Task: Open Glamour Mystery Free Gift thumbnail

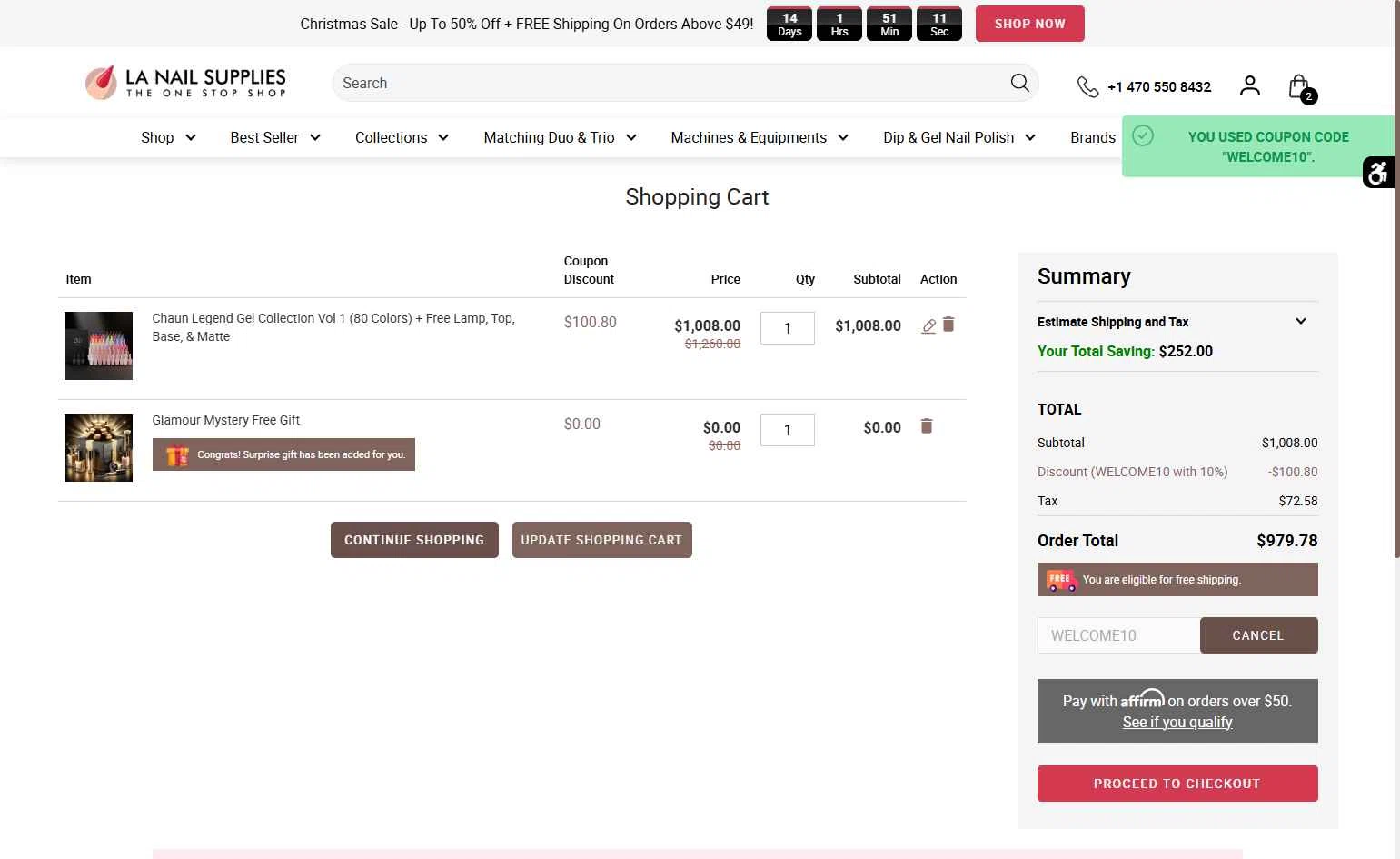Action: point(98,447)
